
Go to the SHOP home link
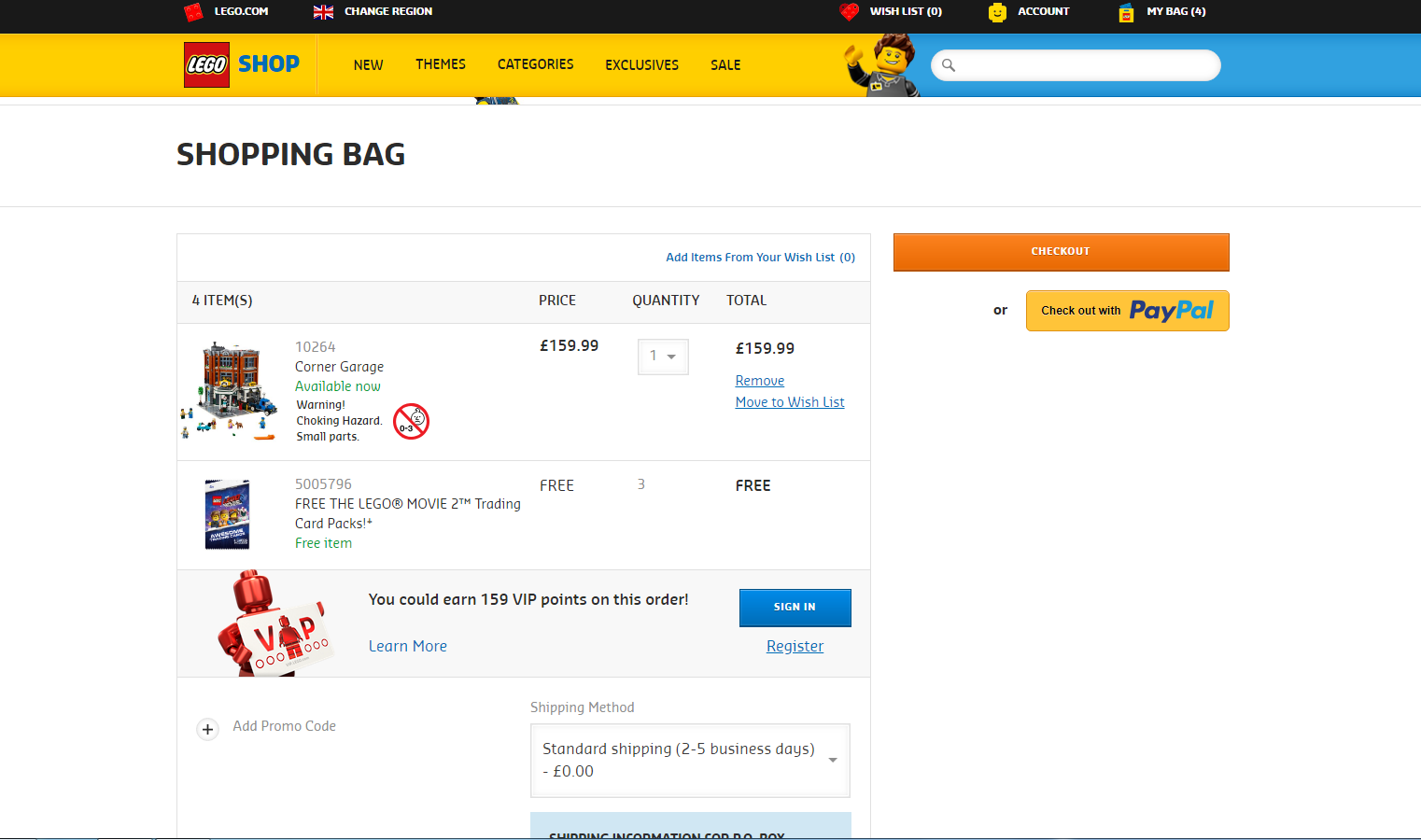point(269,64)
